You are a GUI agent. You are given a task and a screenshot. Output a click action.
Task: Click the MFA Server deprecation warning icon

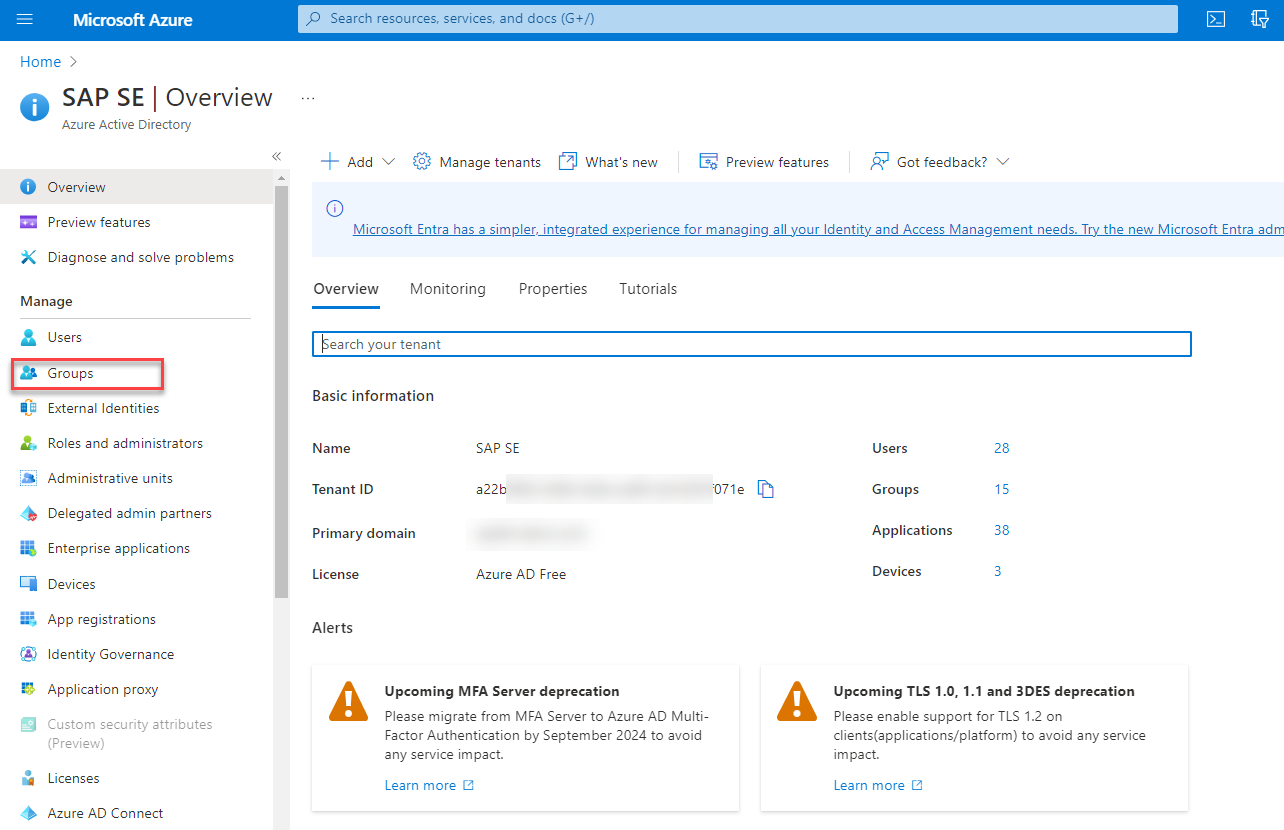point(349,702)
